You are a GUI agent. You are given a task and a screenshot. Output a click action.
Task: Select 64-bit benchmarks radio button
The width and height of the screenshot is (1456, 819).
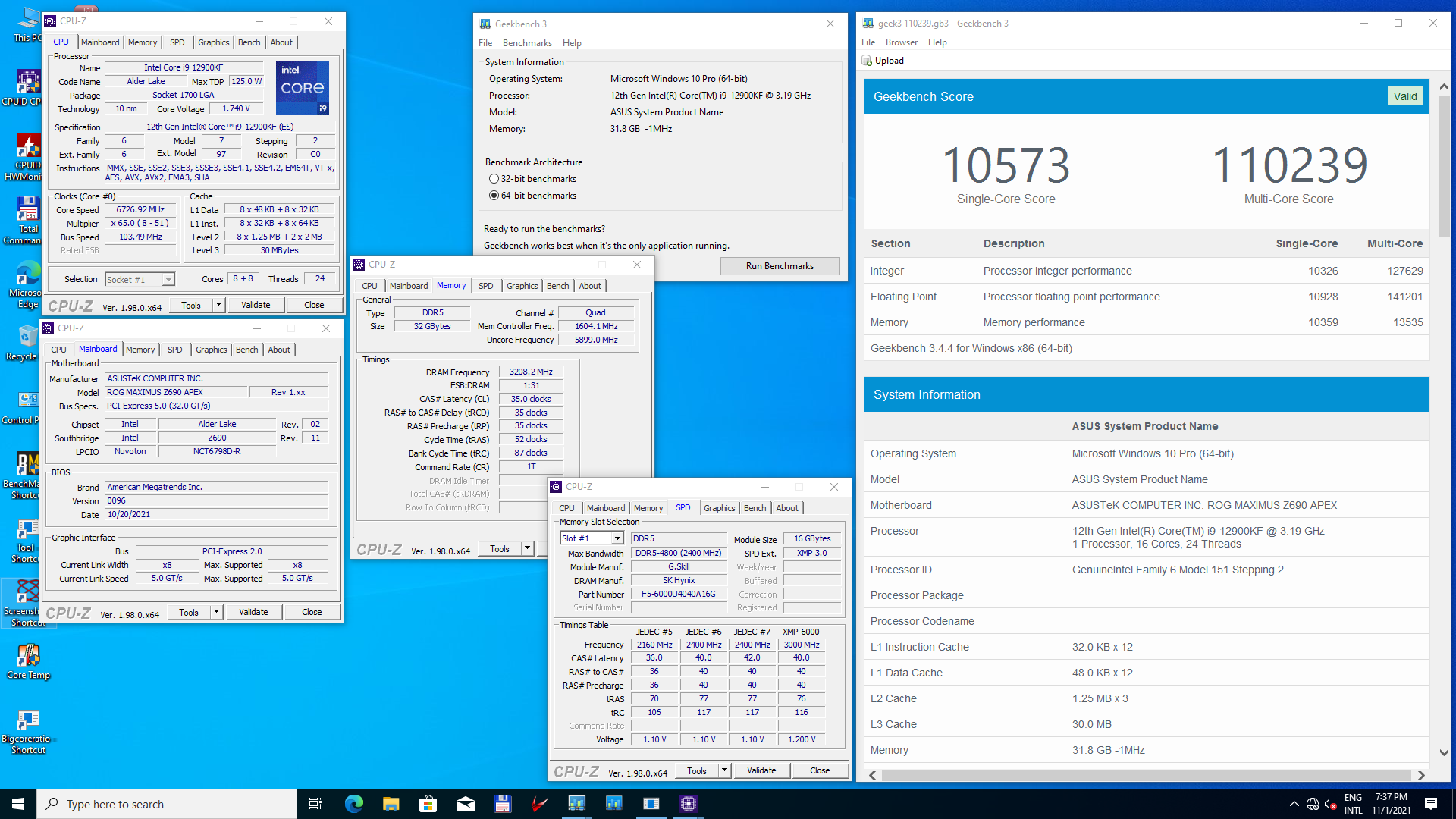click(494, 196)
